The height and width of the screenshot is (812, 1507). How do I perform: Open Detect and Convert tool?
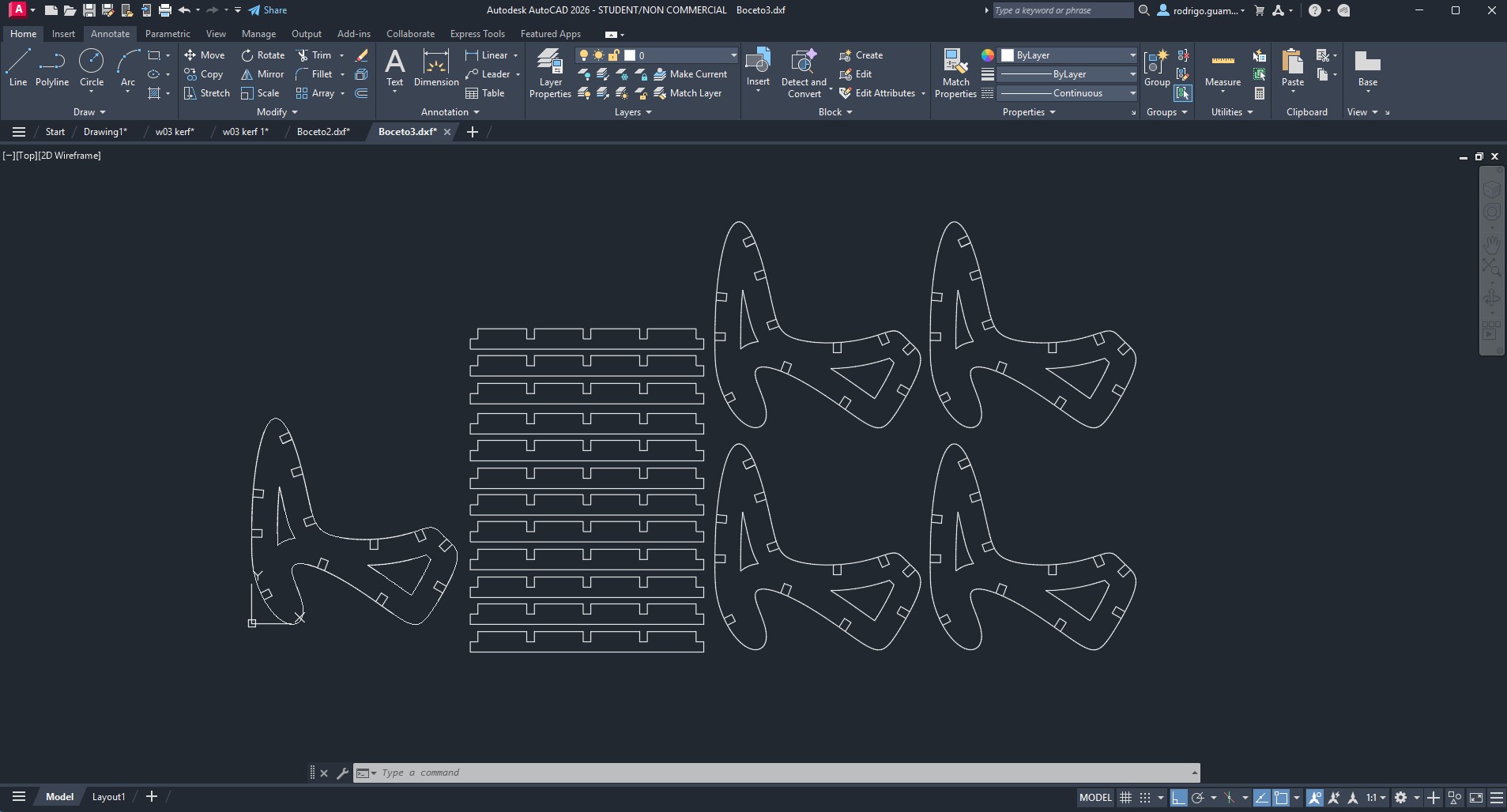pyautogui.click(x=804, y=73)
